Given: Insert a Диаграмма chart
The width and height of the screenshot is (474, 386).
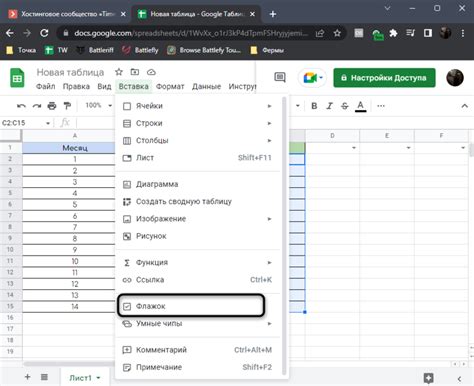Looking at the screenshot, I should click(x=199, y=184).
